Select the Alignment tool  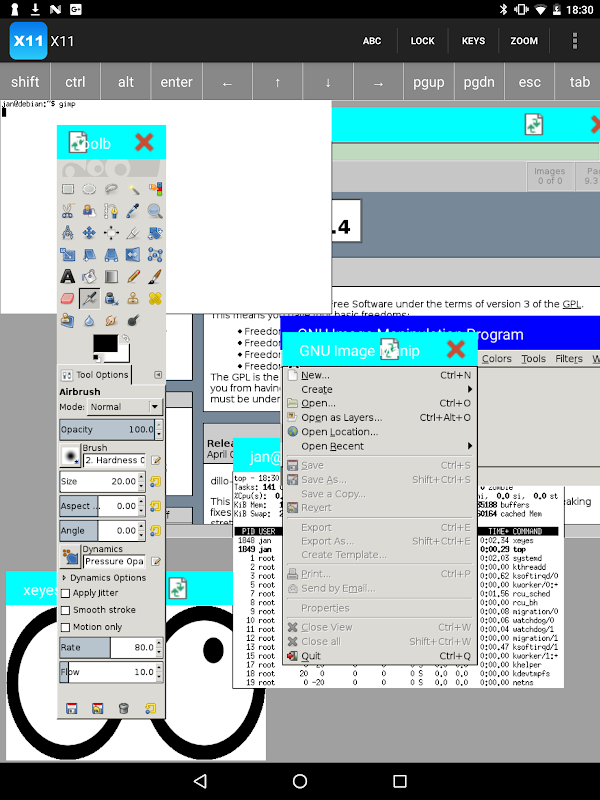[x=111, y=233]
